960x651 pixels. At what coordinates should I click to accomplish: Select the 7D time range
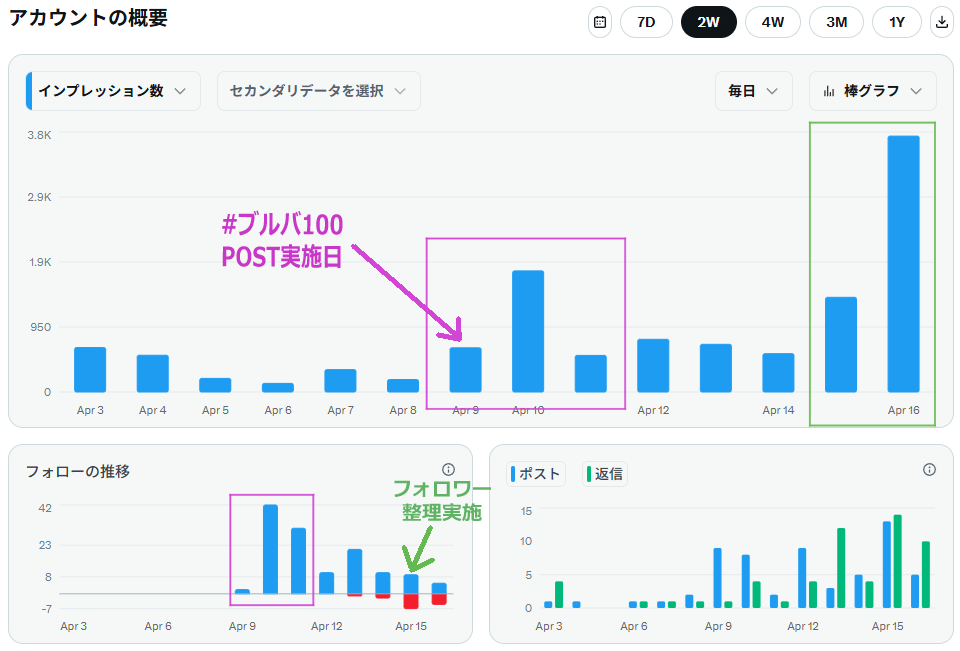[646, 22]
